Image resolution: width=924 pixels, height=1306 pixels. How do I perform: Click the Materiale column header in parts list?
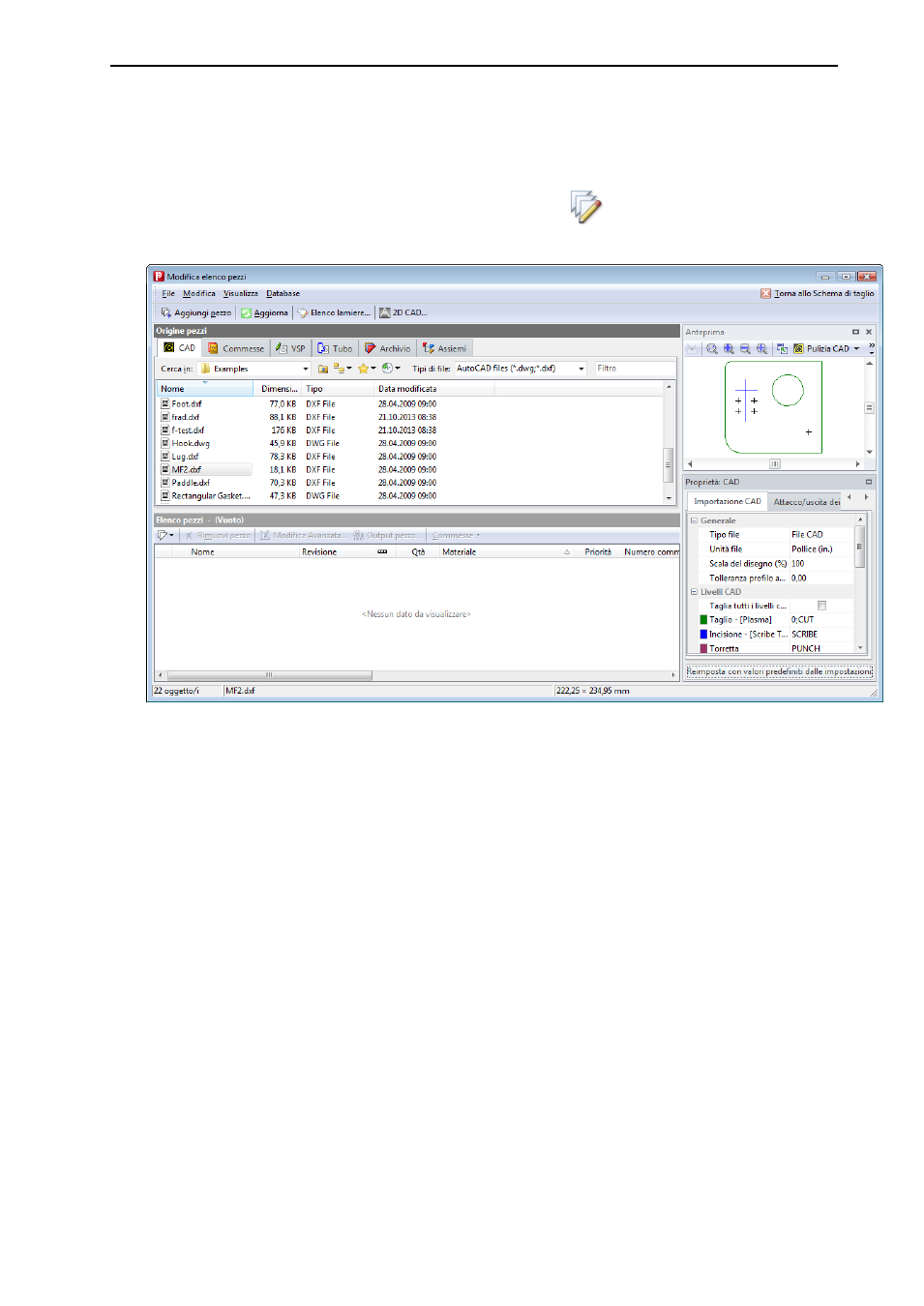coord(506,552)
